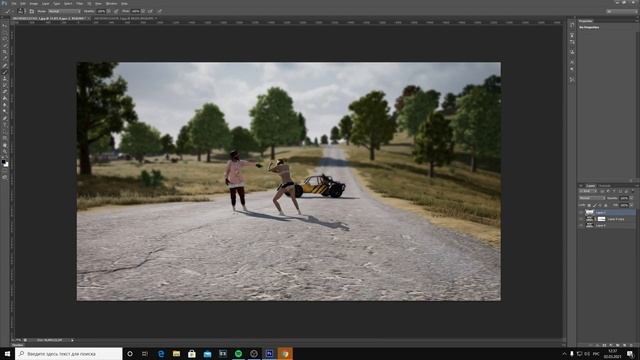
Task: Open the layer Fill value dropdown
Action: tap(631, 205)
